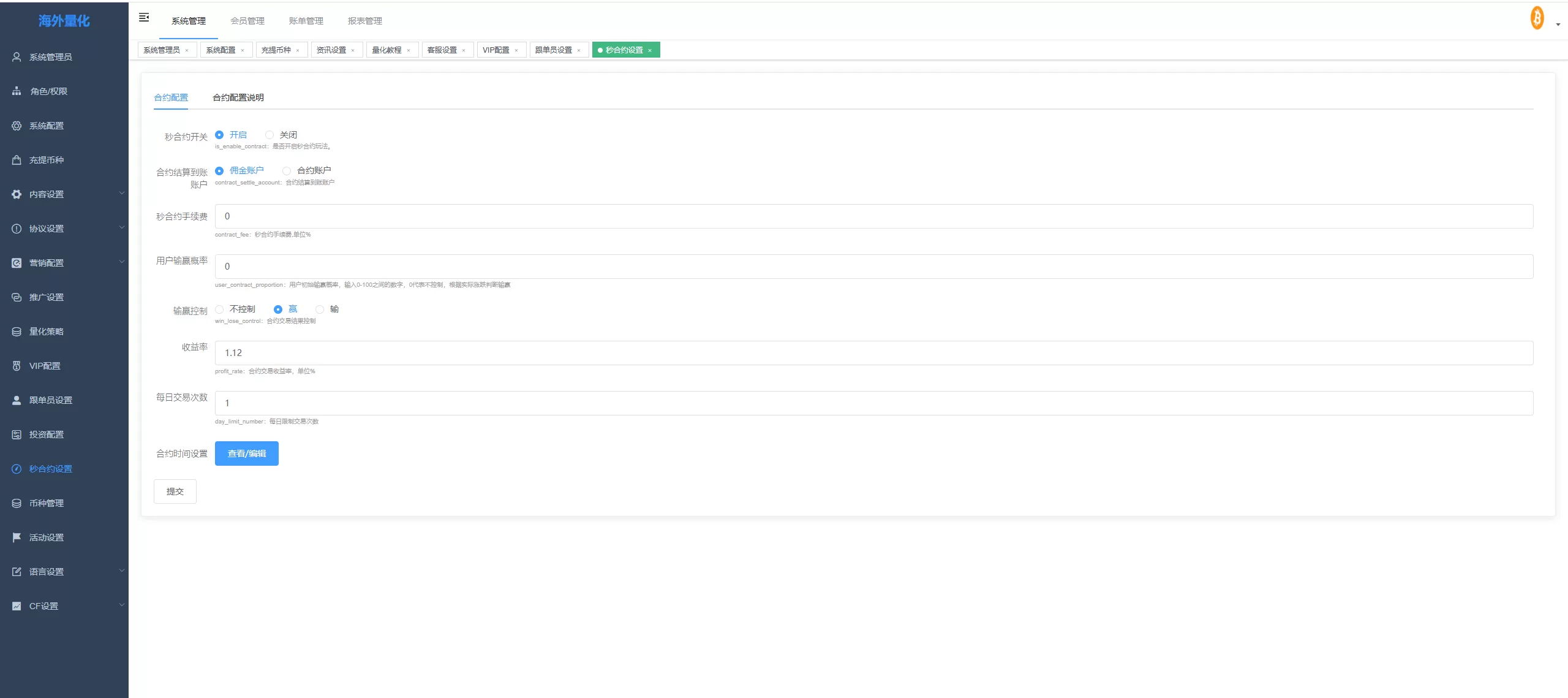Viewport: 1568px width, 698px height.
Task: Switch to 合约配置说明 tab
Action: coord(238,97)
